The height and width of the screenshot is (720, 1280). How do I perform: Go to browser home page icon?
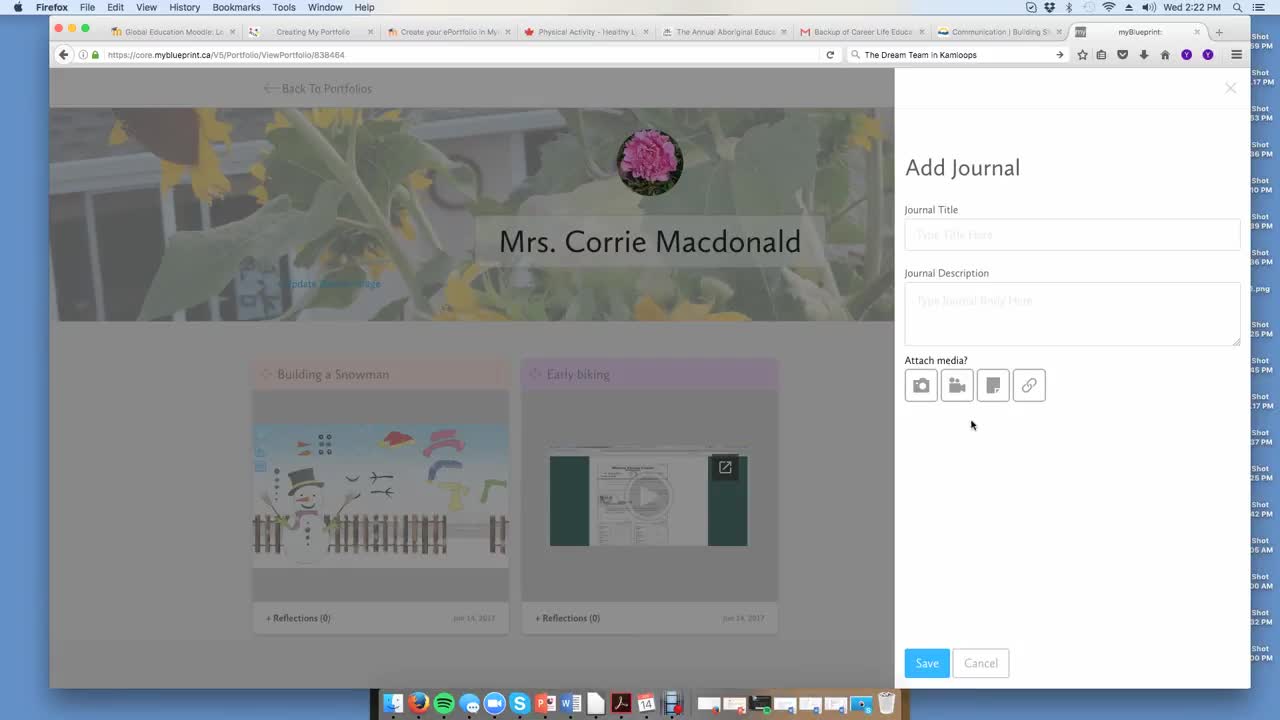[x=1165, y=55]
